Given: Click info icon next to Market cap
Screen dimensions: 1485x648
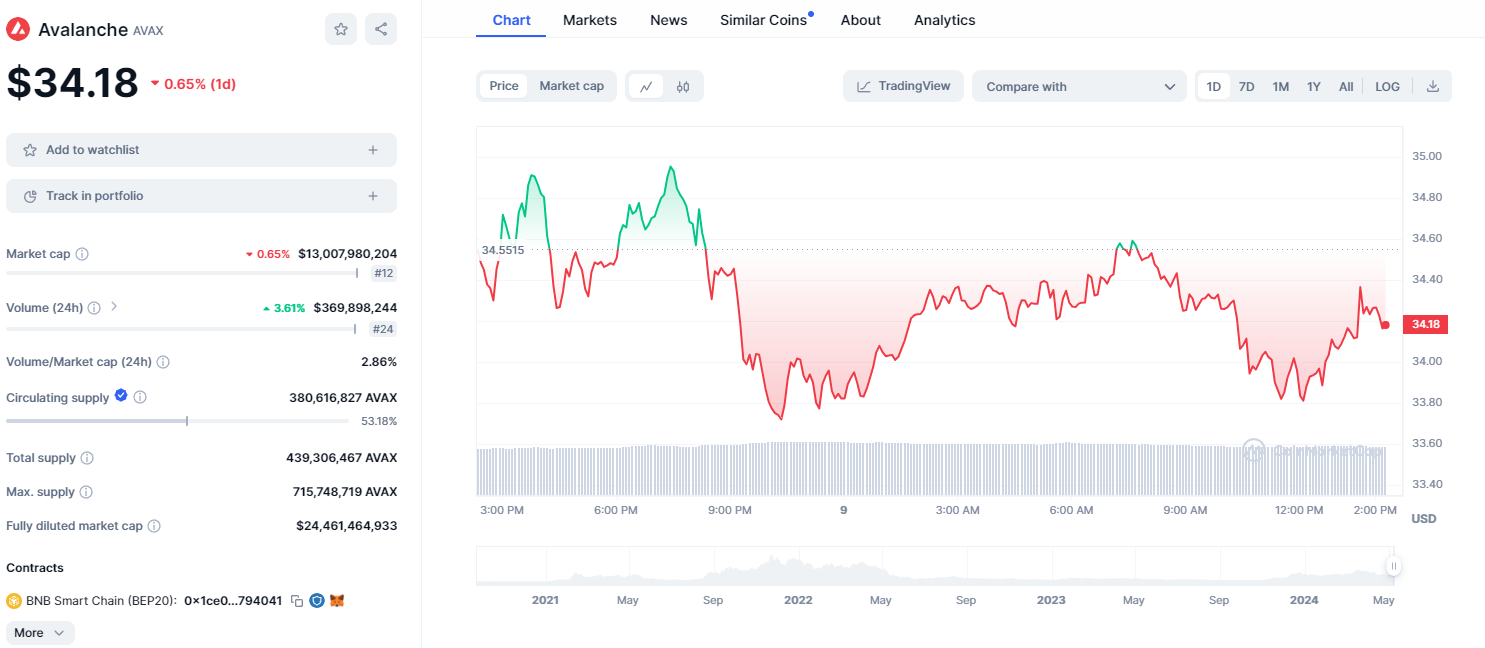Looking at the screenshot, I should pos(82,254).
